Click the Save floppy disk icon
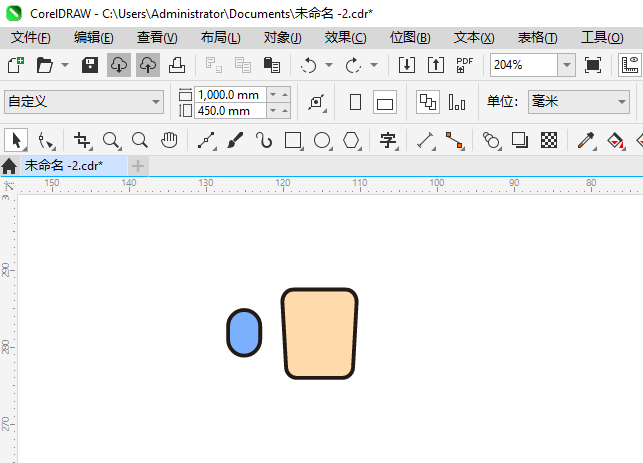This screenshot has width=643, height=463. [x=90, y=65]
